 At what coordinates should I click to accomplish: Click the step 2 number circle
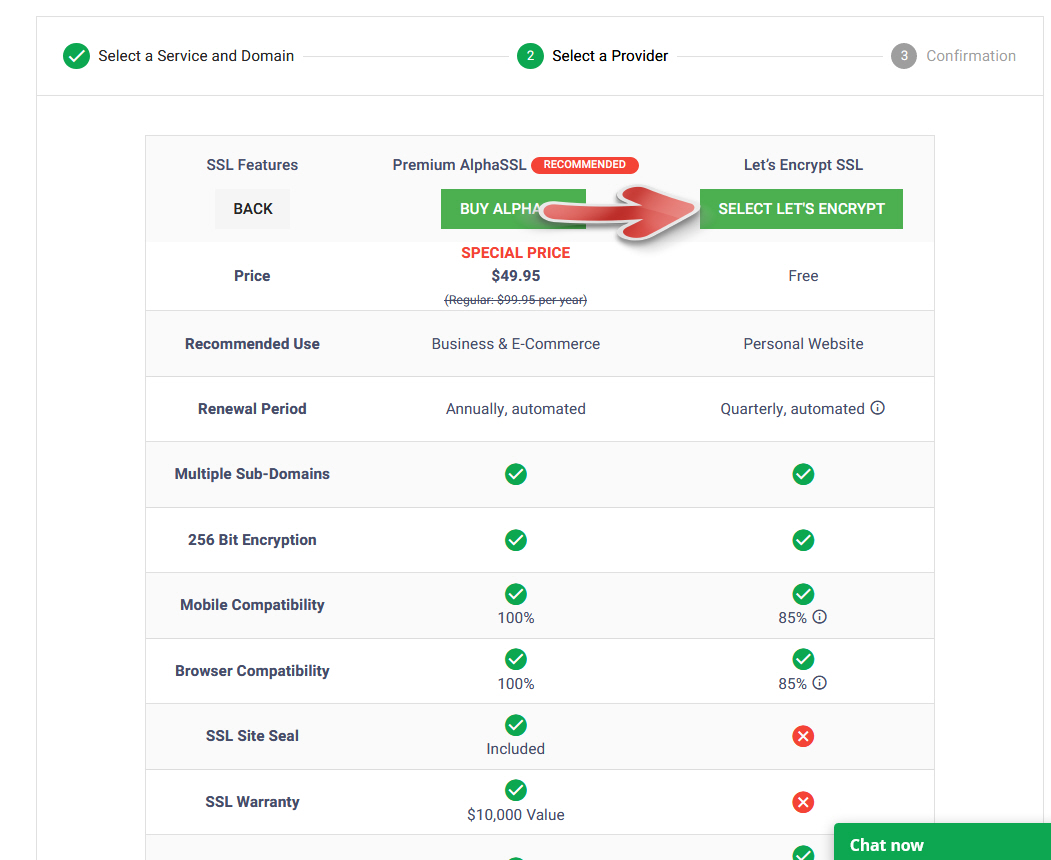click(x=530, y=56)
